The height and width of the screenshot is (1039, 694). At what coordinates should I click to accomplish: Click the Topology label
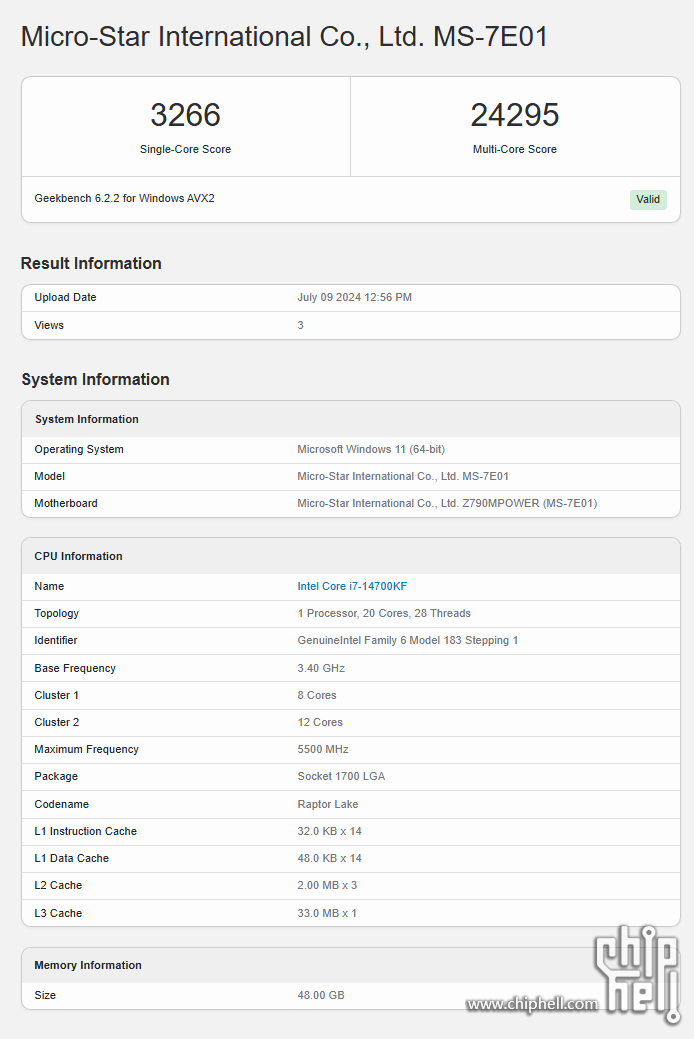coord(56,614)
